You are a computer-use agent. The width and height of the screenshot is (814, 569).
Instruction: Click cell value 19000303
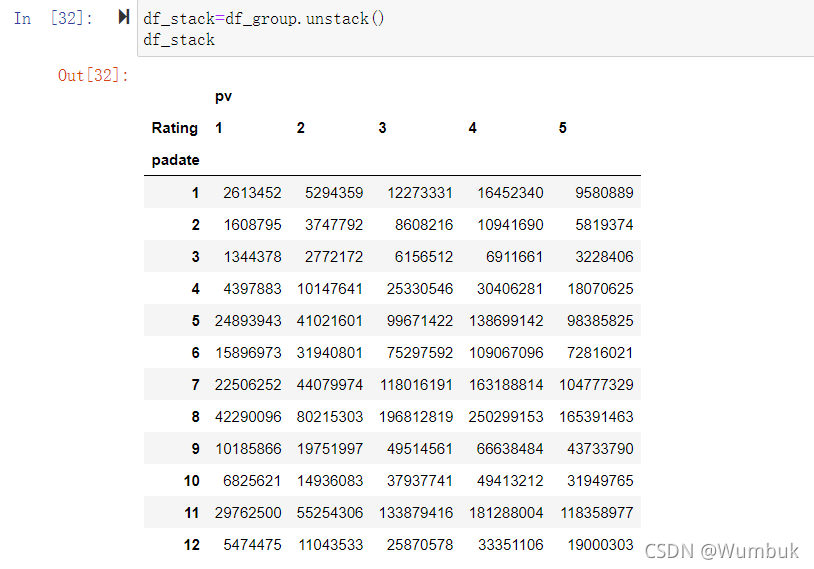[x=601, y=545]
